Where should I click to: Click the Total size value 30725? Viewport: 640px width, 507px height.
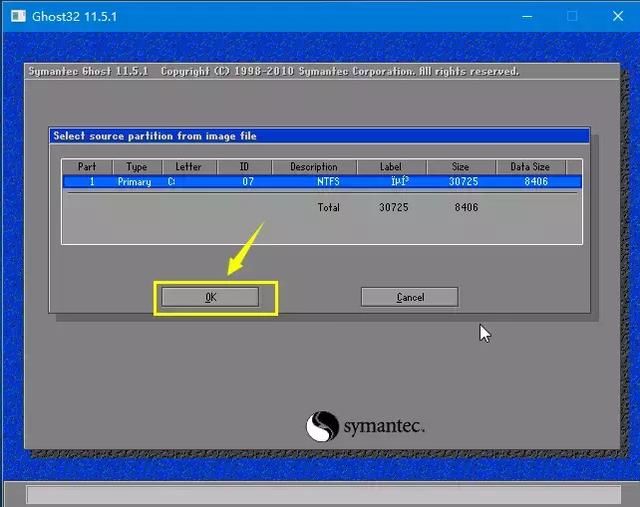(x=394, y=208)
